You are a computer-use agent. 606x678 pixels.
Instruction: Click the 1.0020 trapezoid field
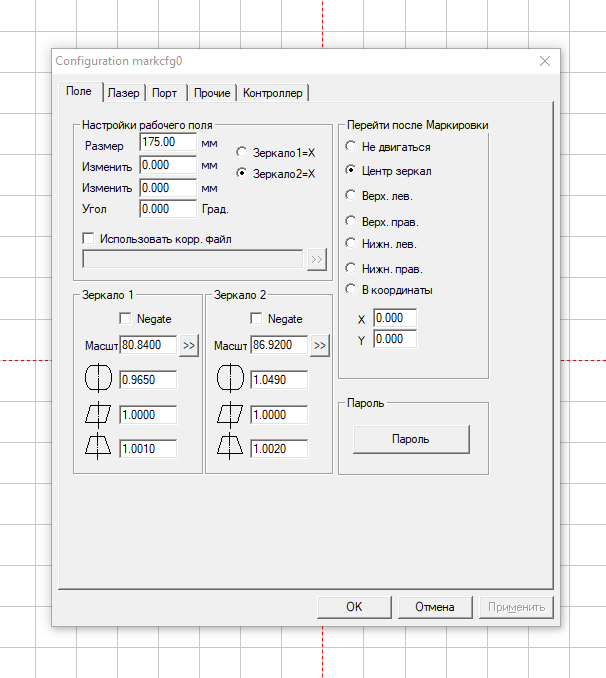(279, 448)
